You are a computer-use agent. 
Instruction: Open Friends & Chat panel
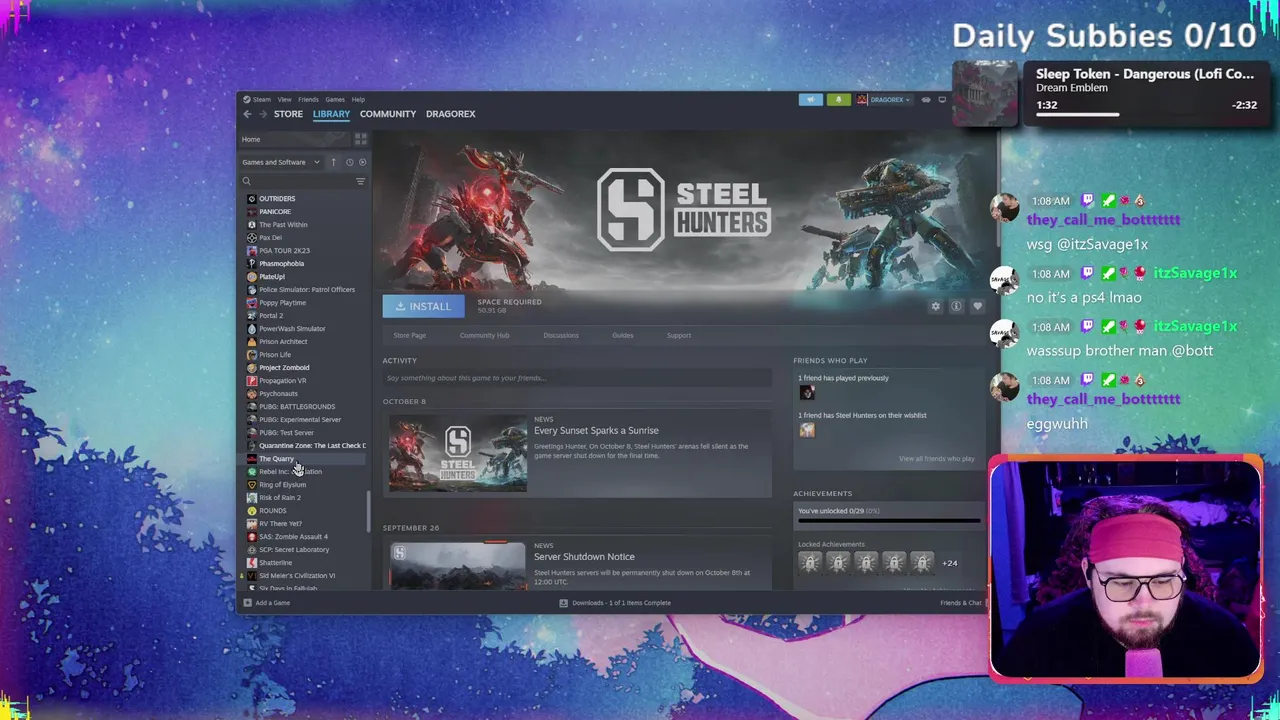click(960, 603)
